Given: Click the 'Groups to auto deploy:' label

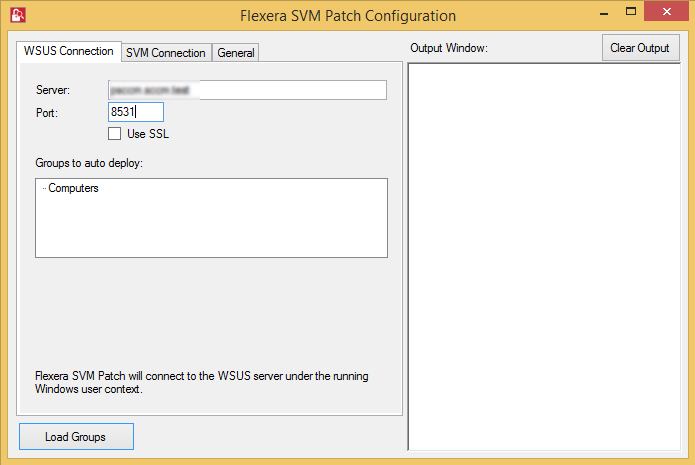Looking at the screenshot, I should pyautogui.click(x=89, y=163).
